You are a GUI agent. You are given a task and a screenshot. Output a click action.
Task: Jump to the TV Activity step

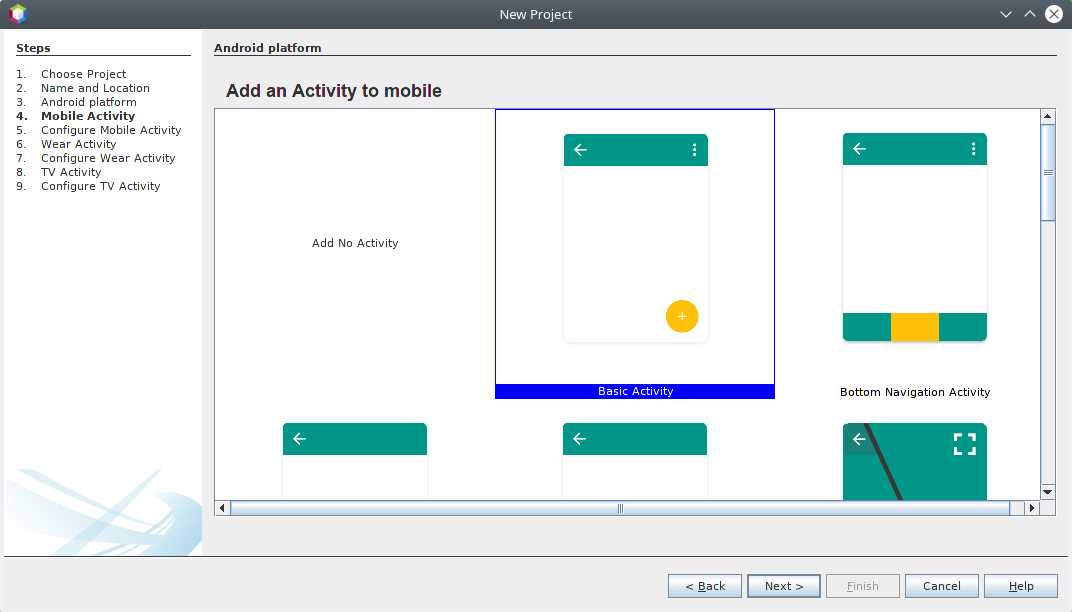[x=70, y=172]
